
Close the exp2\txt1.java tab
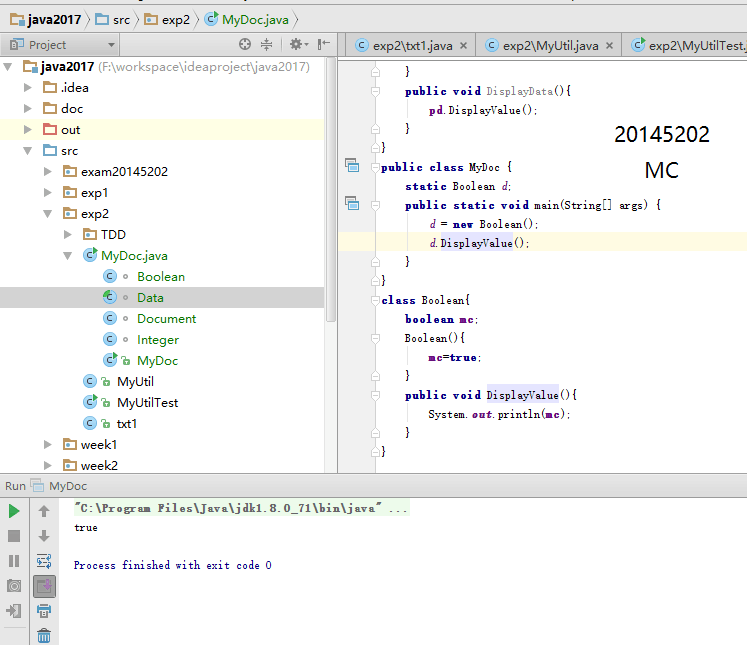point(464,46)
